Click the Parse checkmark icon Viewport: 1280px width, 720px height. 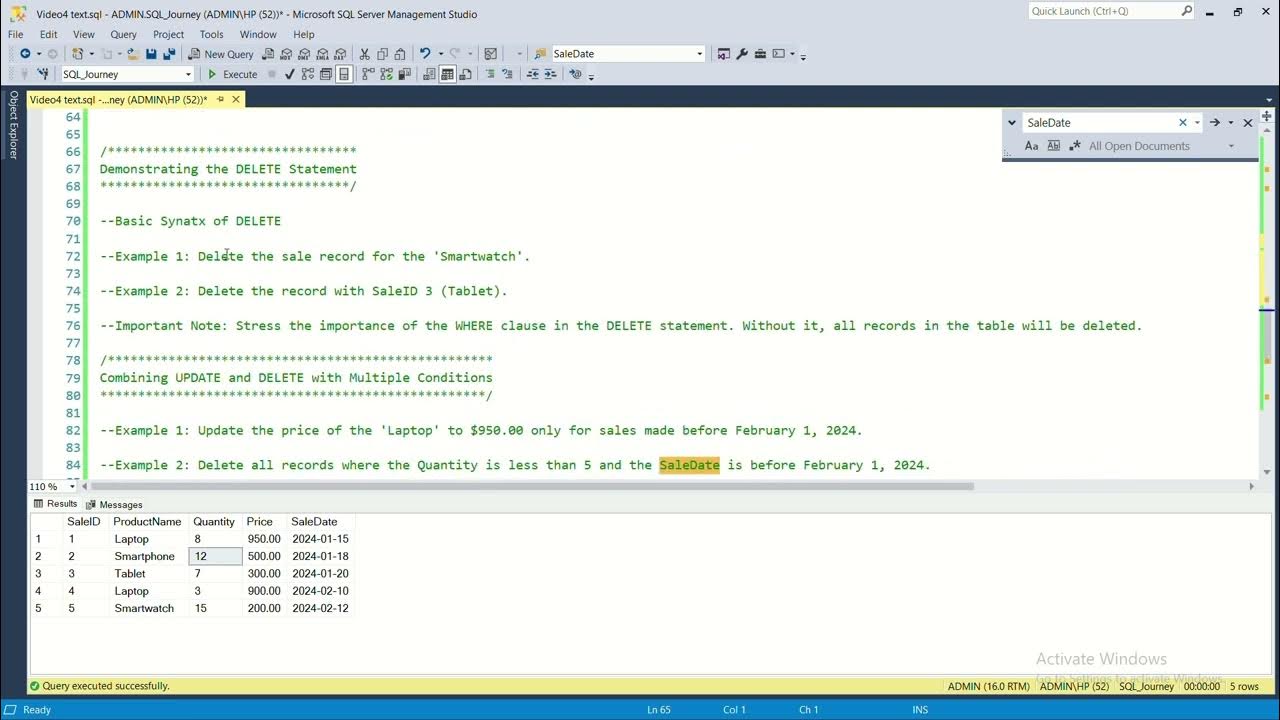(288, 74)
